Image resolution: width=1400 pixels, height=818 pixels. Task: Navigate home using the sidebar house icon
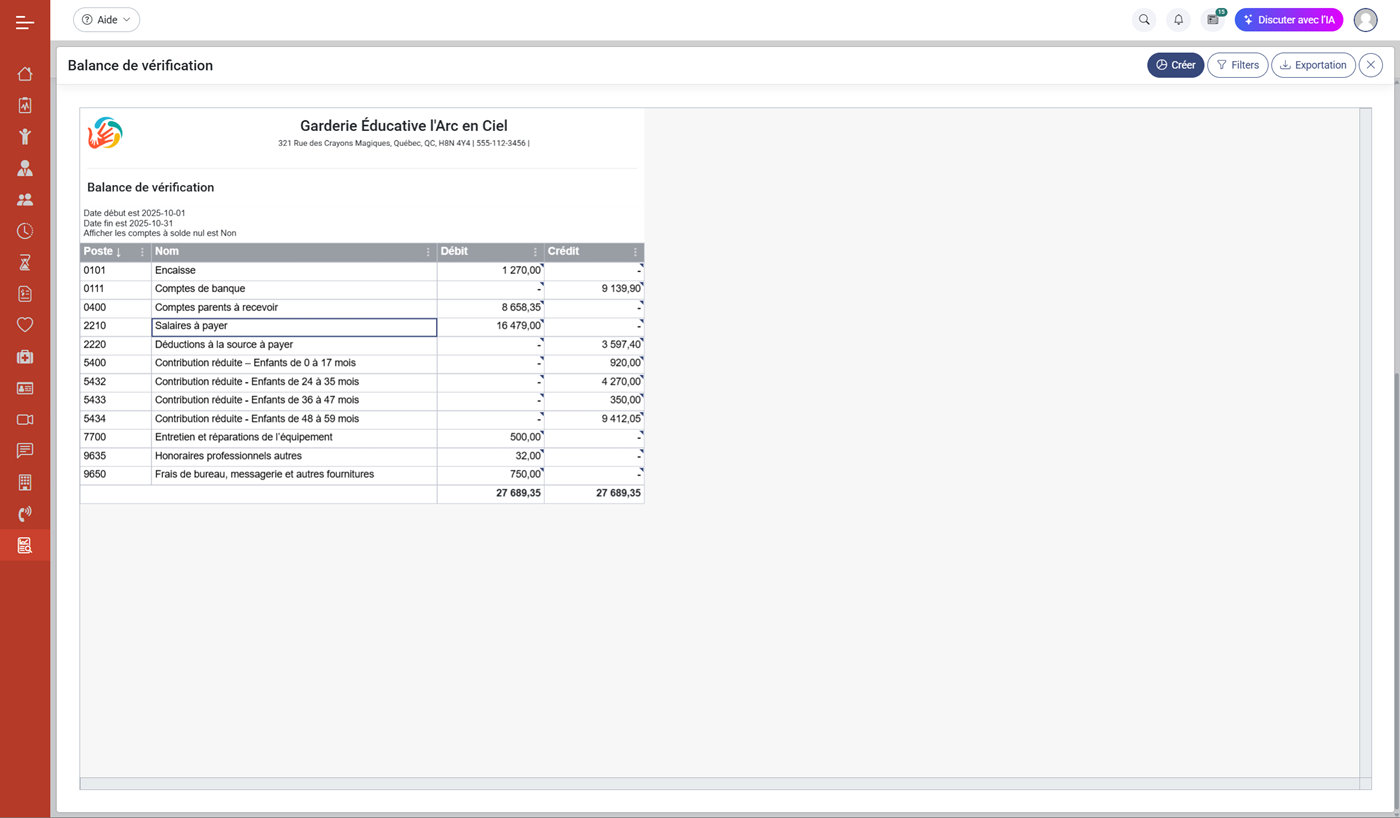24,74
